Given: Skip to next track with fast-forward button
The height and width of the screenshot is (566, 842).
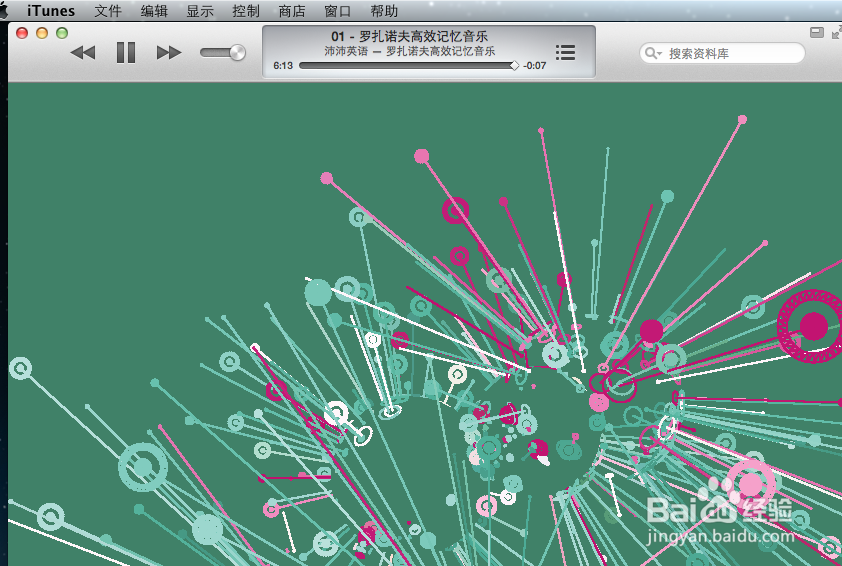Looking at the screenshot, I should pyautogui.click(x=169, y=53).
